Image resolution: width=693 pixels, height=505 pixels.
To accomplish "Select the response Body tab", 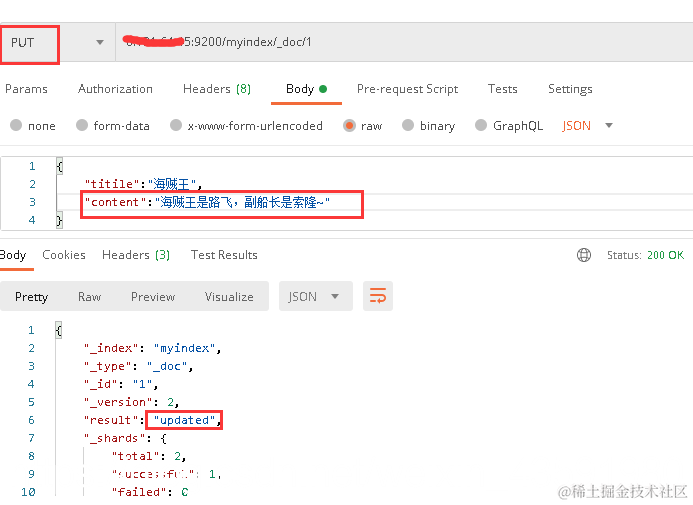I will 13,255.
